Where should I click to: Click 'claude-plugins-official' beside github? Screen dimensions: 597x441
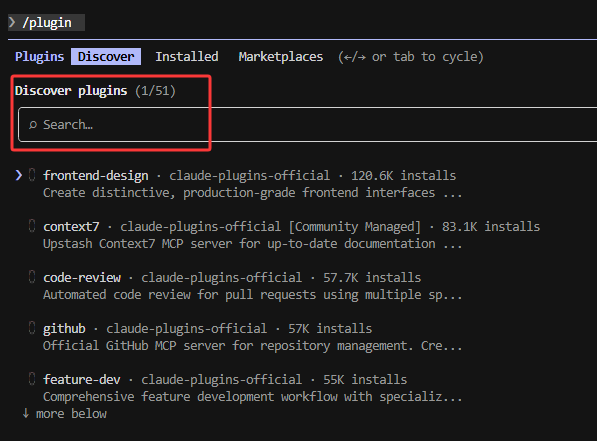tap(186, 329)
